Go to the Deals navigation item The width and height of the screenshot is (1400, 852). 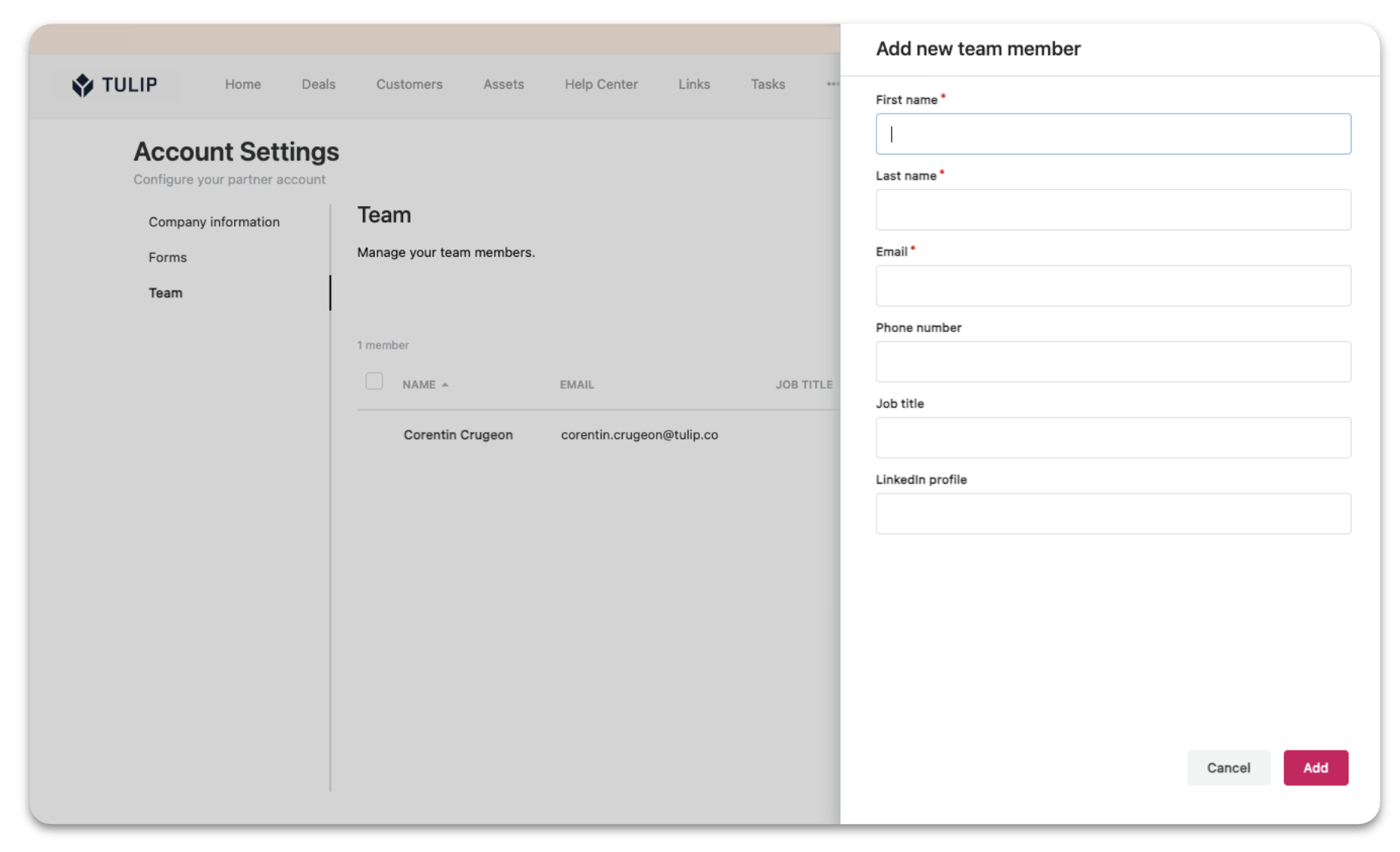click(x=318, y=84)
